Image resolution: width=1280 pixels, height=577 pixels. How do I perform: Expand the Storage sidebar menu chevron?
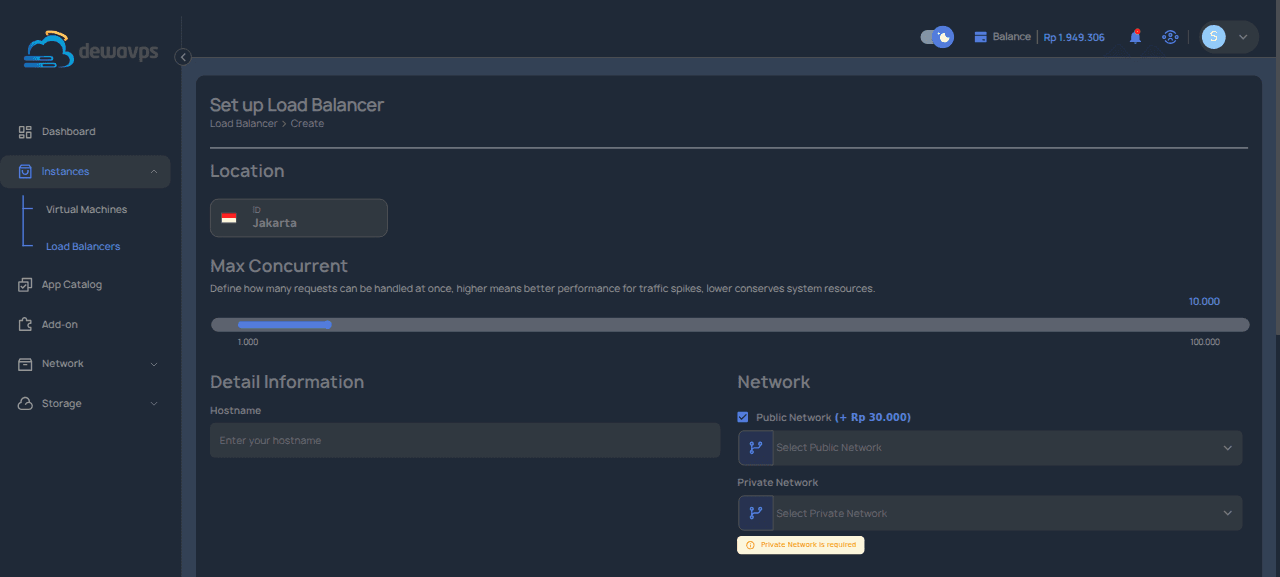click(154, 404)
